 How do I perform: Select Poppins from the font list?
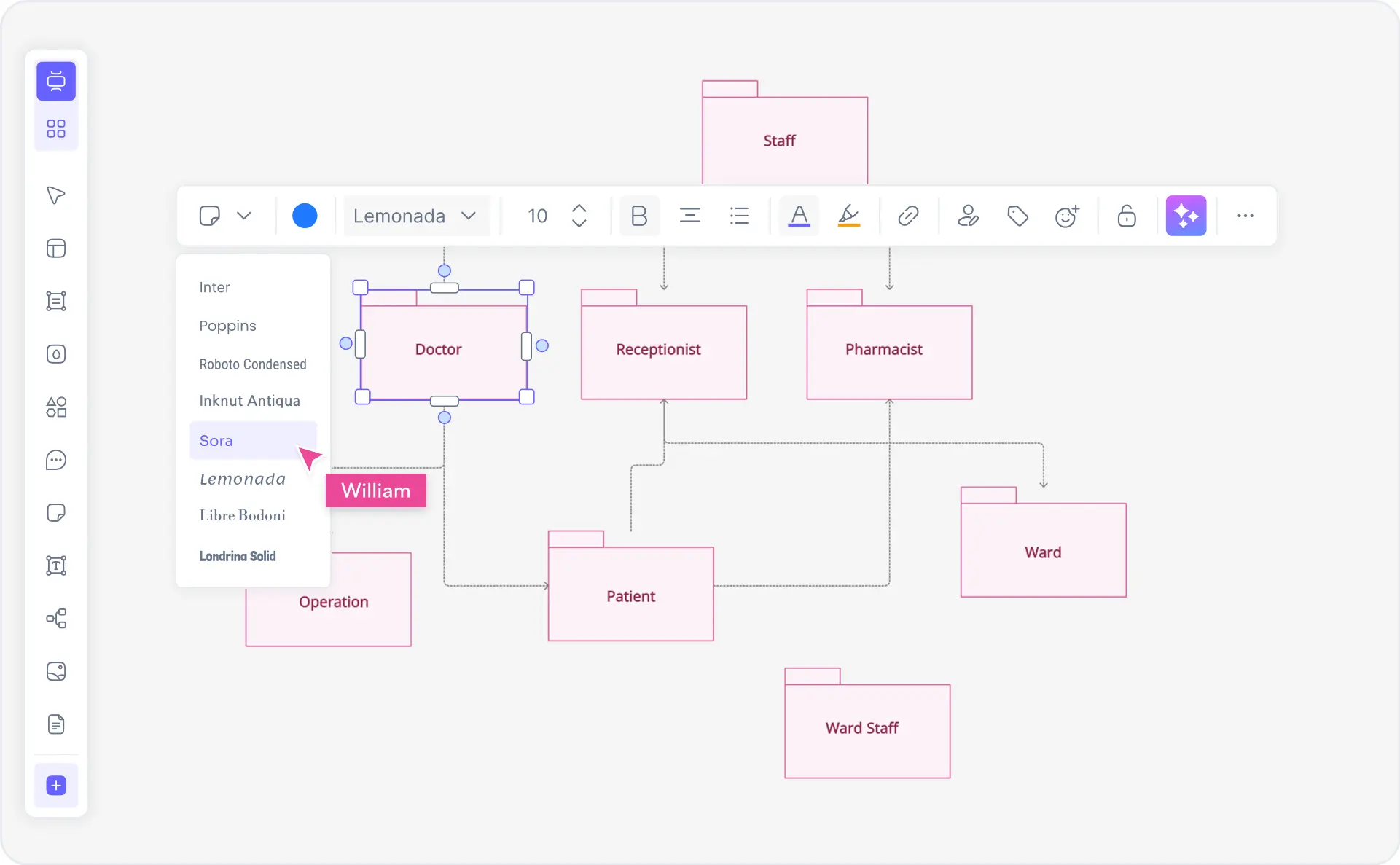point(227,326)
